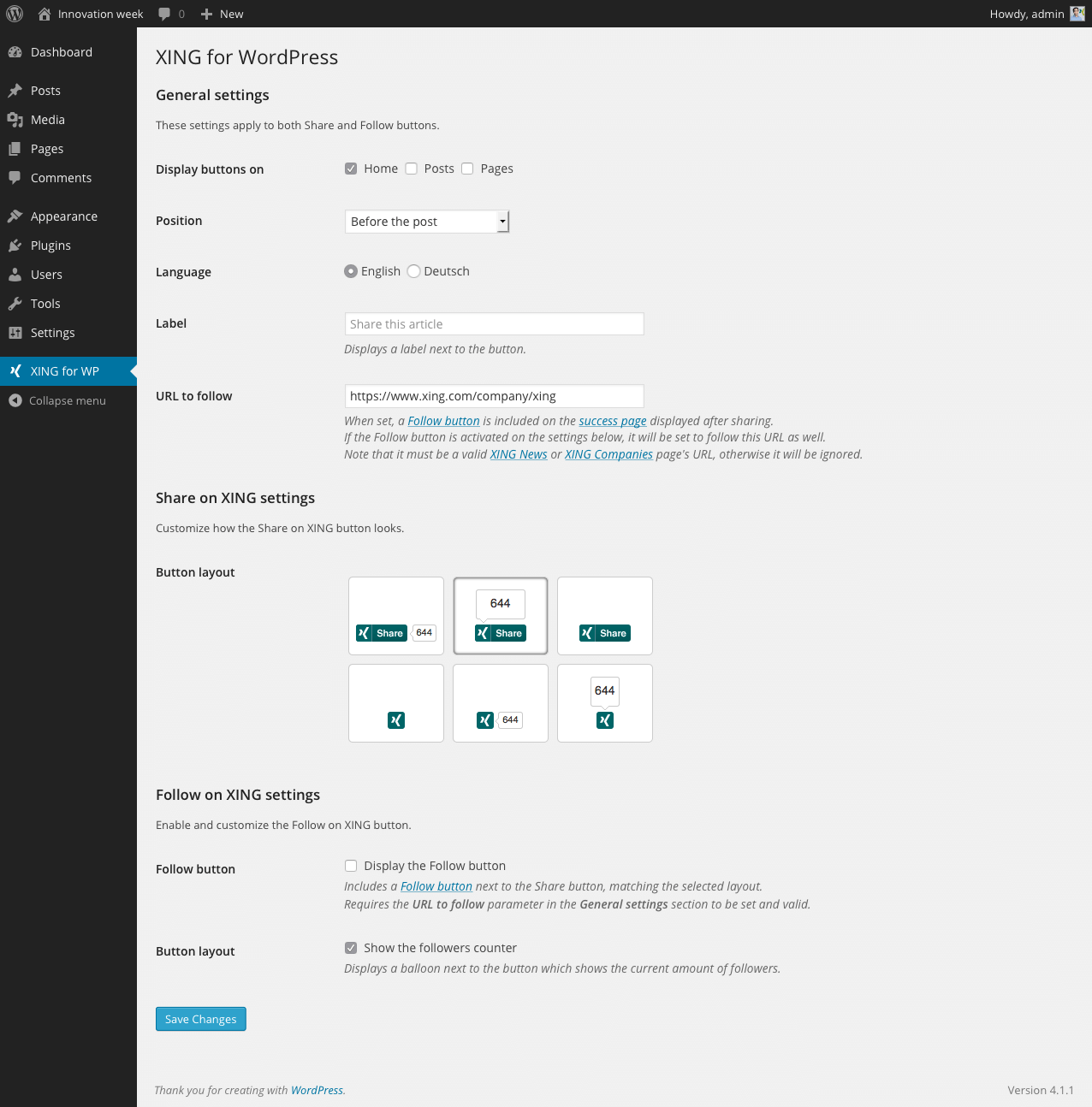Go to Media menu item
This screenshot has height=1107, width=1092.
tap(68, 120)
